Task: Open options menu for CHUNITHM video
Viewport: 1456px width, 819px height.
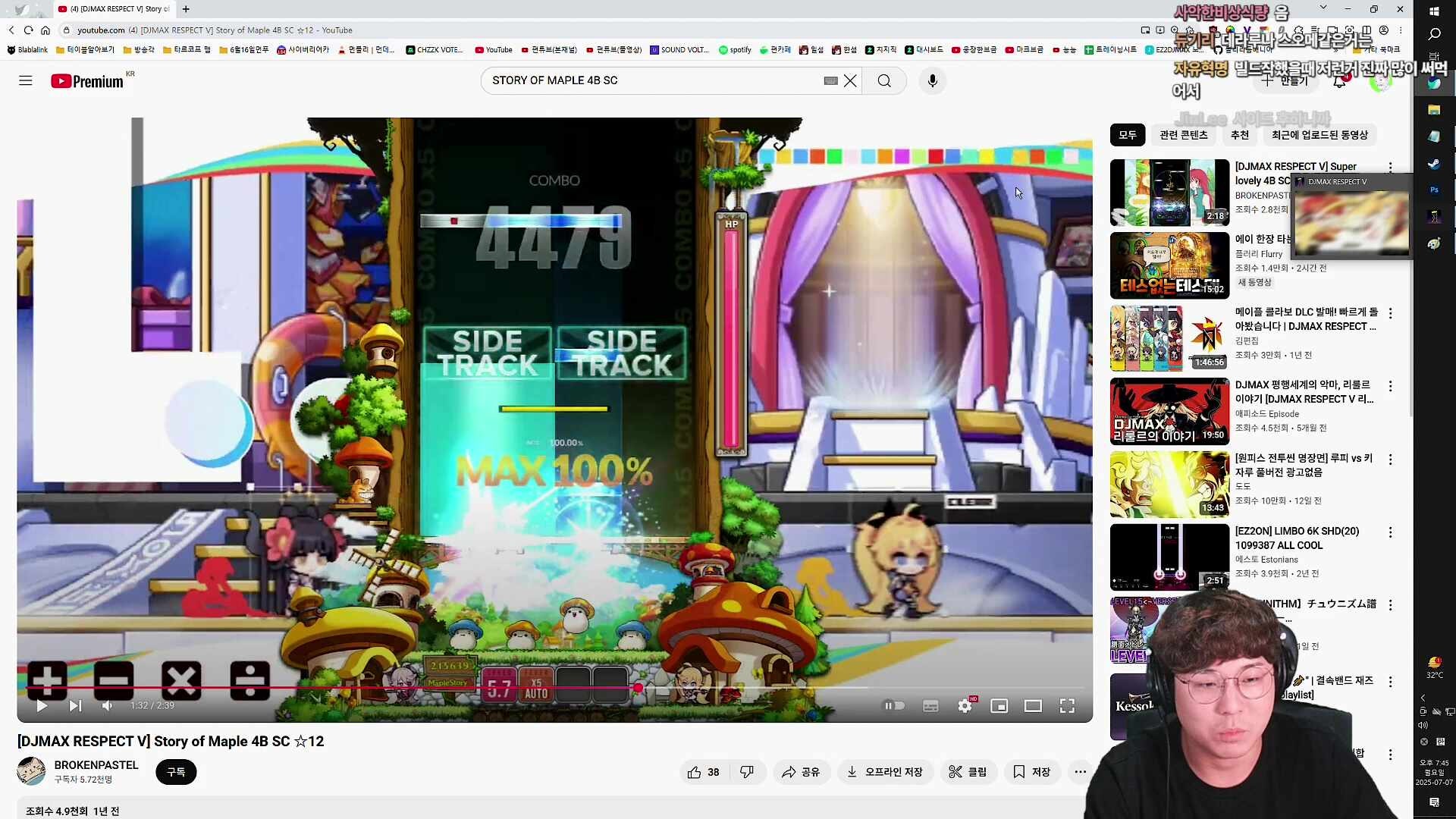Action: 1390,605
